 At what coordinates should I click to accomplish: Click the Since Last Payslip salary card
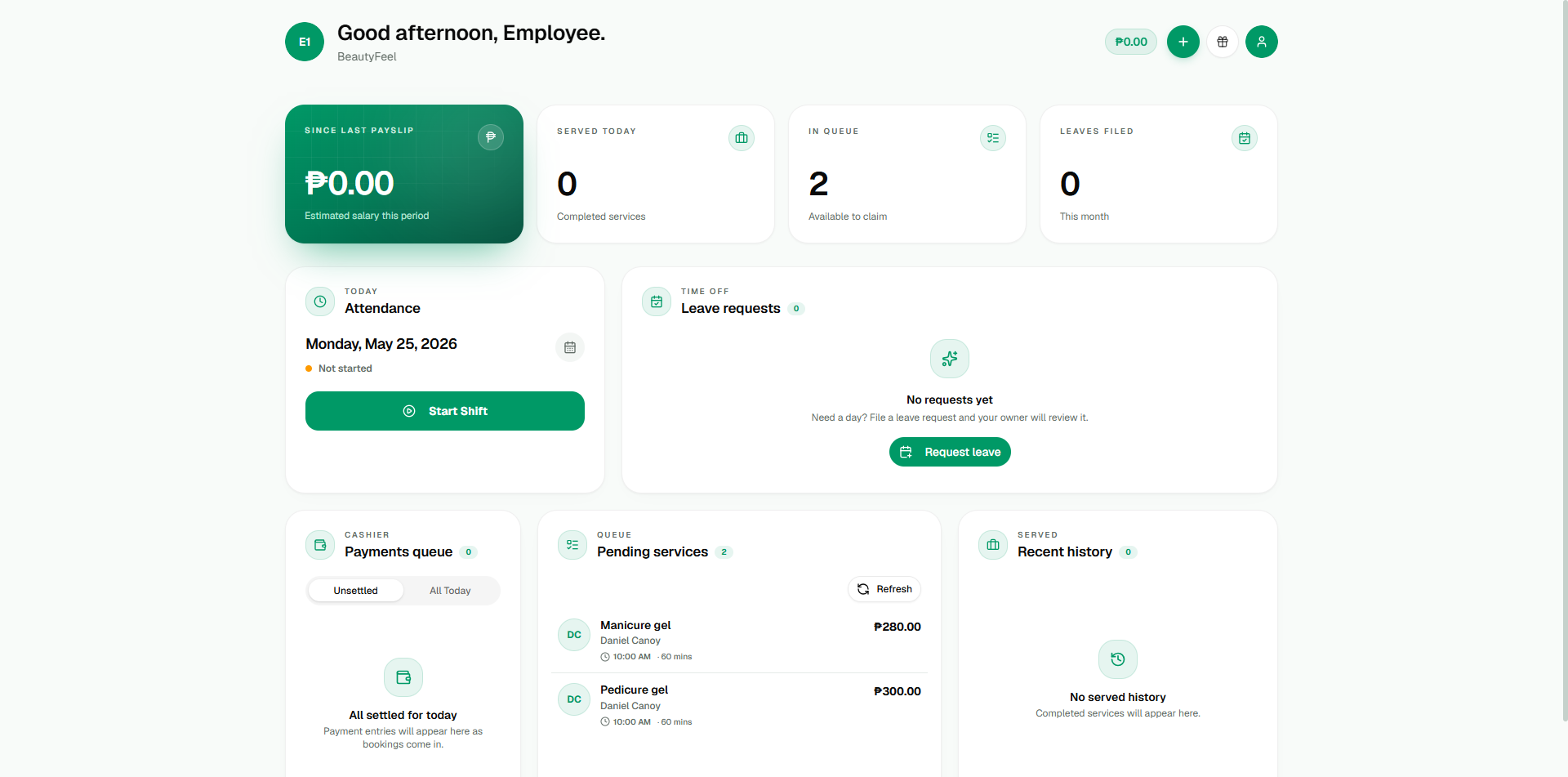point(404,174)
